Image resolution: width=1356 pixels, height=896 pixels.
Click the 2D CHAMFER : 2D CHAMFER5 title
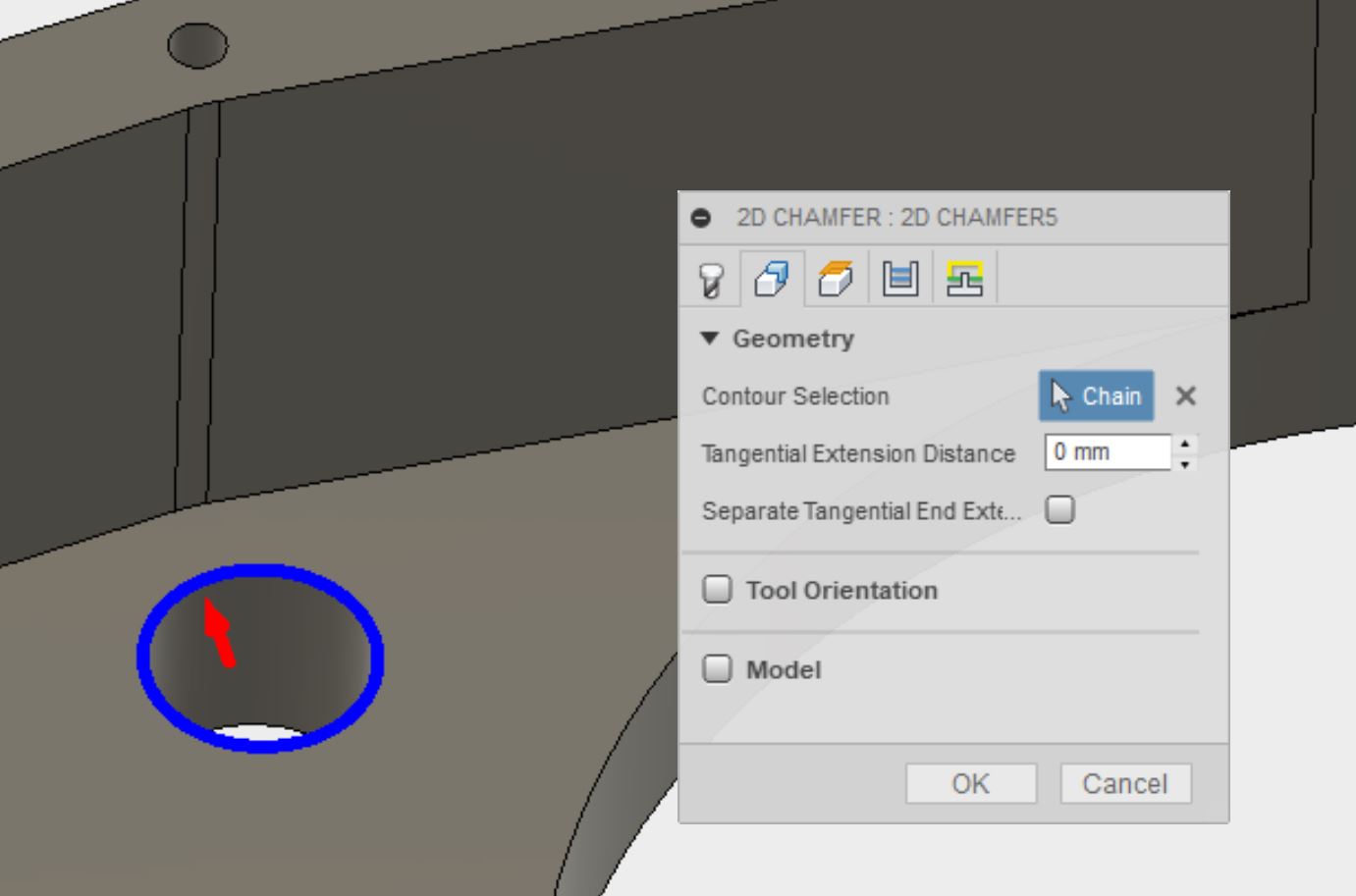896,218
